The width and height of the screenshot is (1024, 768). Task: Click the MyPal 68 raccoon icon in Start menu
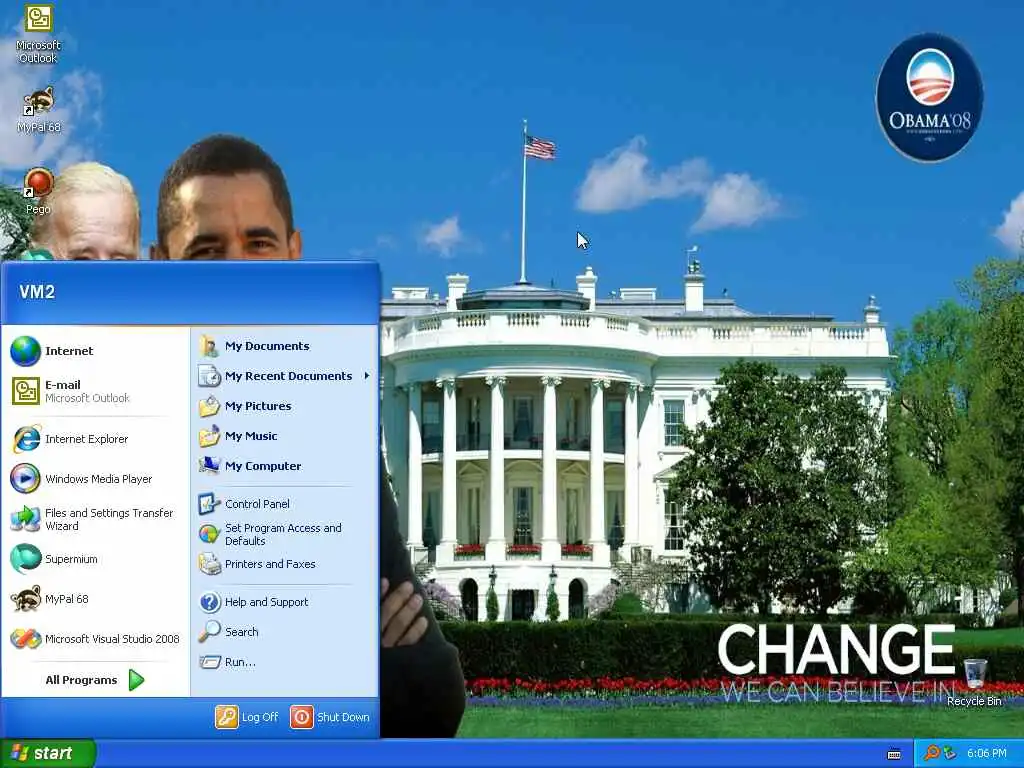[25, 599]
